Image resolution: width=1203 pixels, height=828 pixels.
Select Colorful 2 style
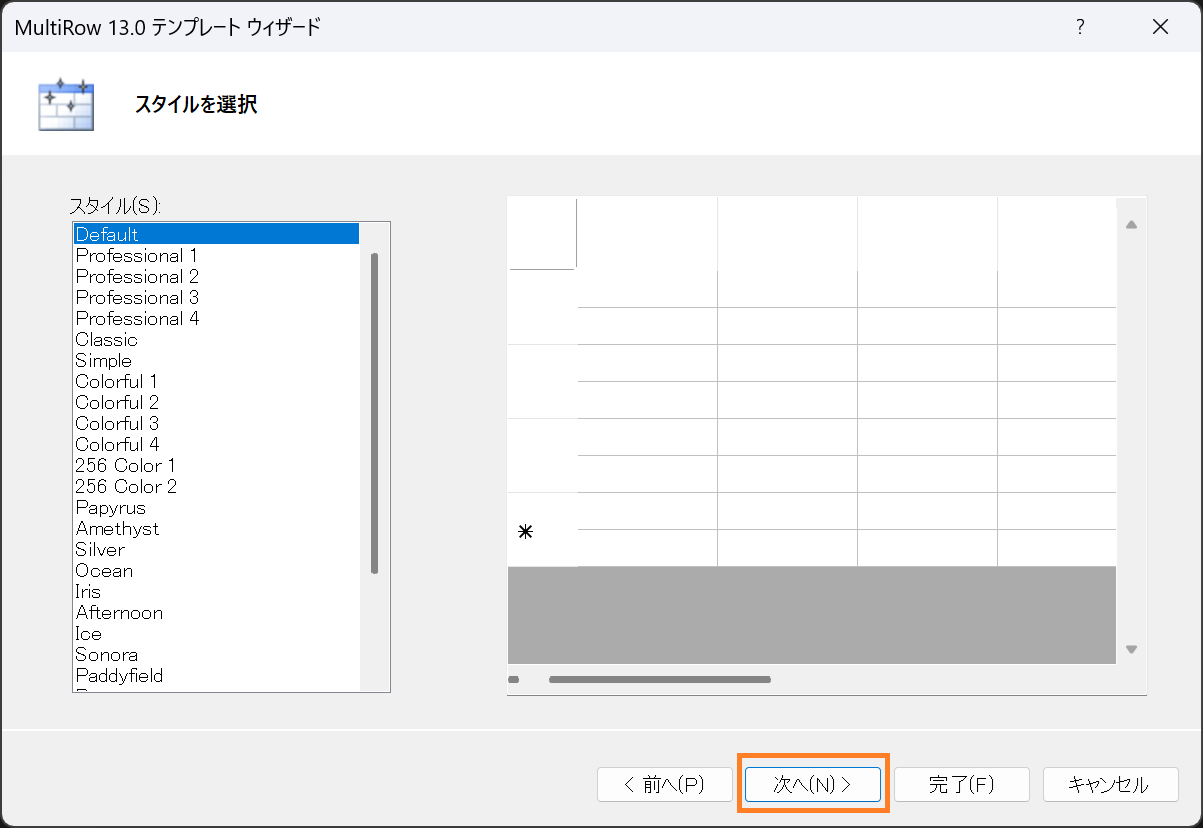point(216,402)
